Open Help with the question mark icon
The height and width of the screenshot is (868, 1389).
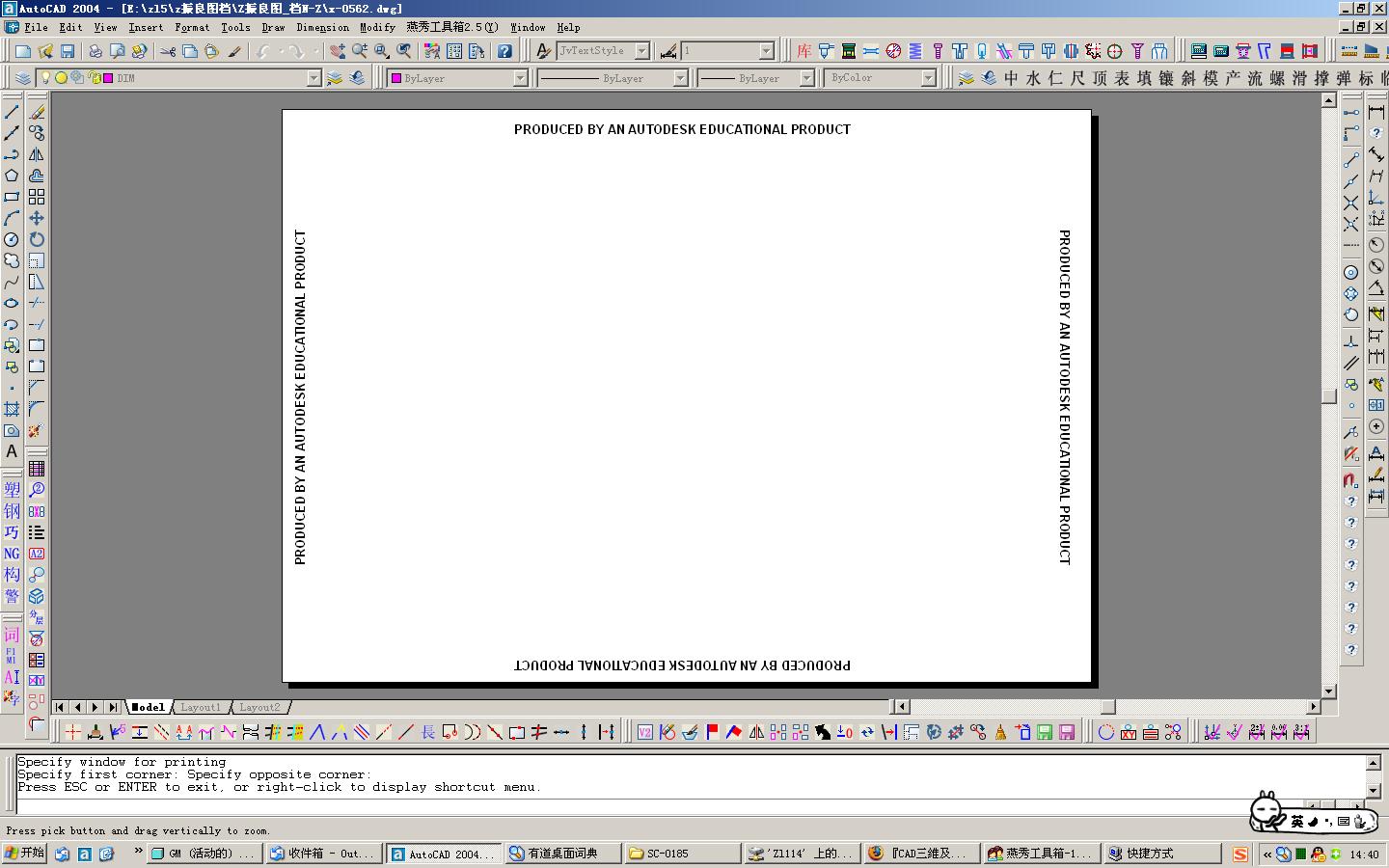[x=504, y=51]
